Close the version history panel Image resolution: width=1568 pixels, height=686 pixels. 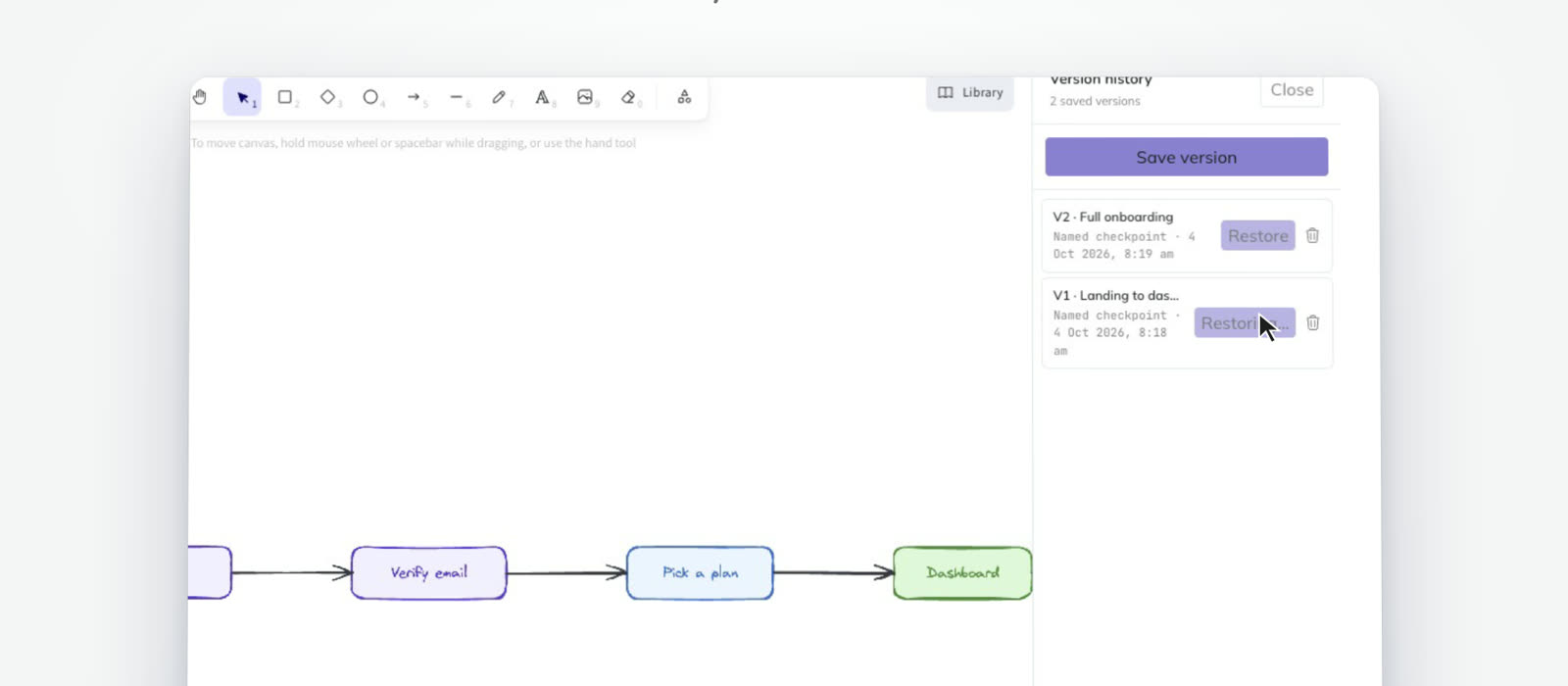(x=1292, y=90)
